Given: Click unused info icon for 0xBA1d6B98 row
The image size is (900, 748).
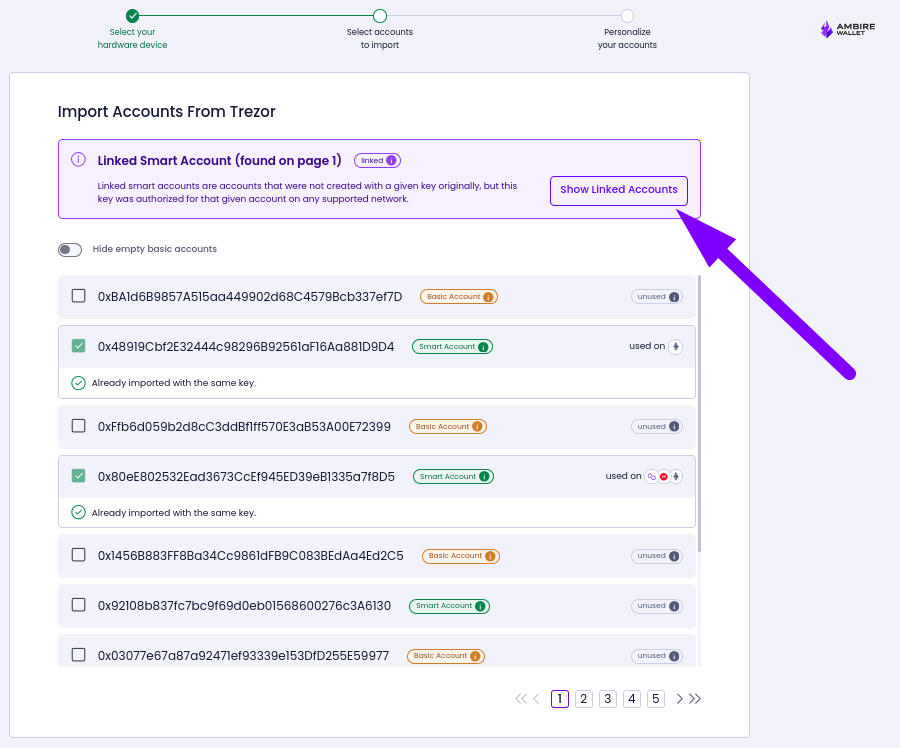Looking at the screenshot, I should point(674,297).
